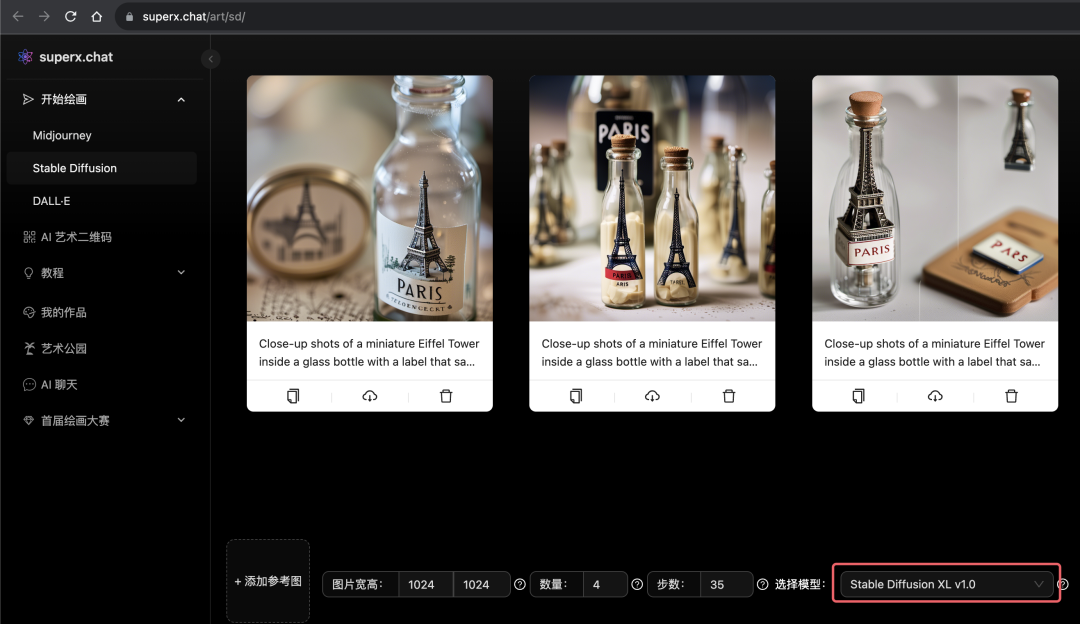Viewport: 1080px width, 624px height.
Task: Click help icon next to 步数 field
Action: click(762, 584)
